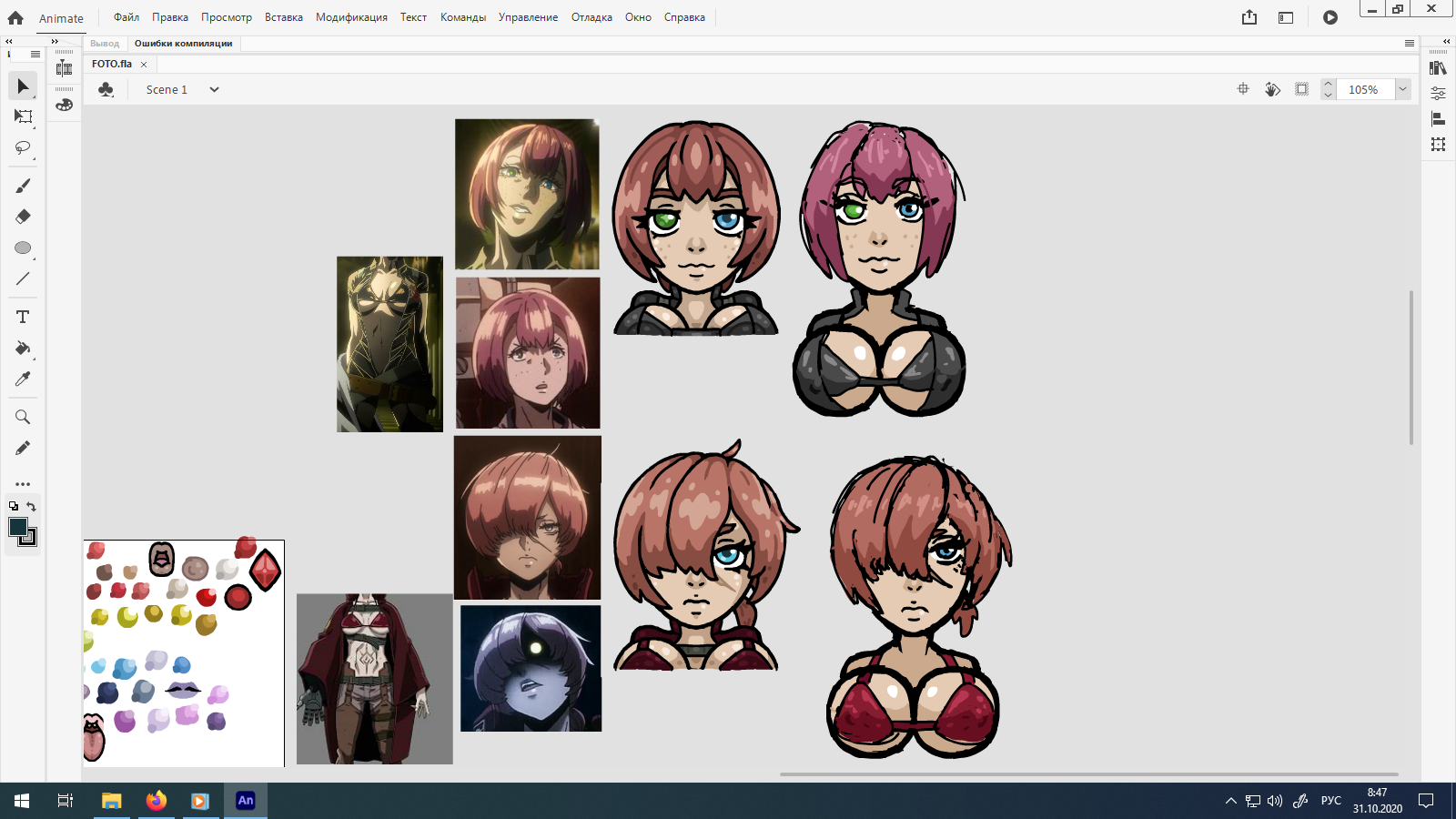Open the Файл menu
Screen dimensions: 1456x819
point(126,17)
